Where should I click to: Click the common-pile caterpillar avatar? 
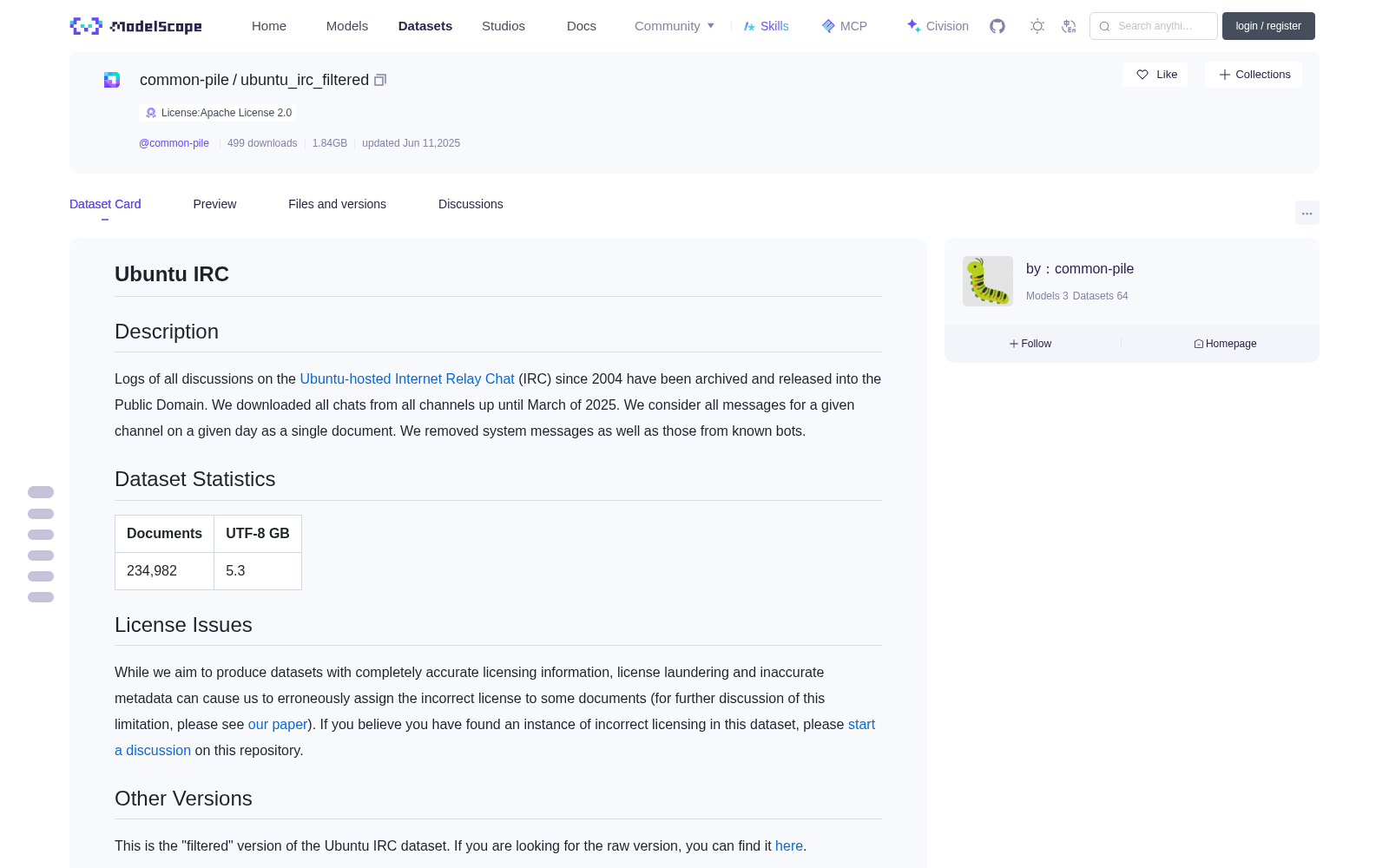click(x=988, y=281)
